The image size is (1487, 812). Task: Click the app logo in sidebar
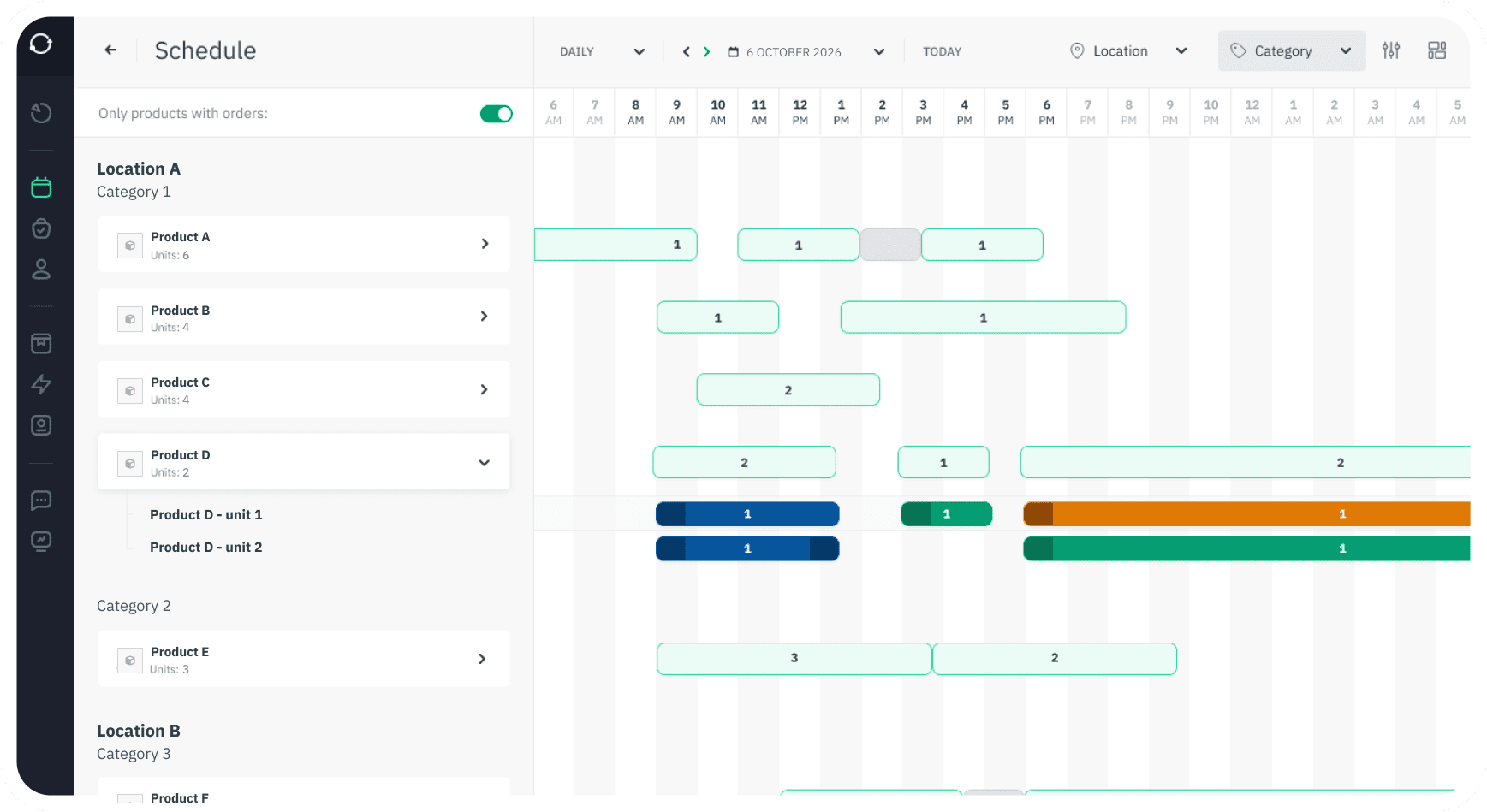pos(41,44)
